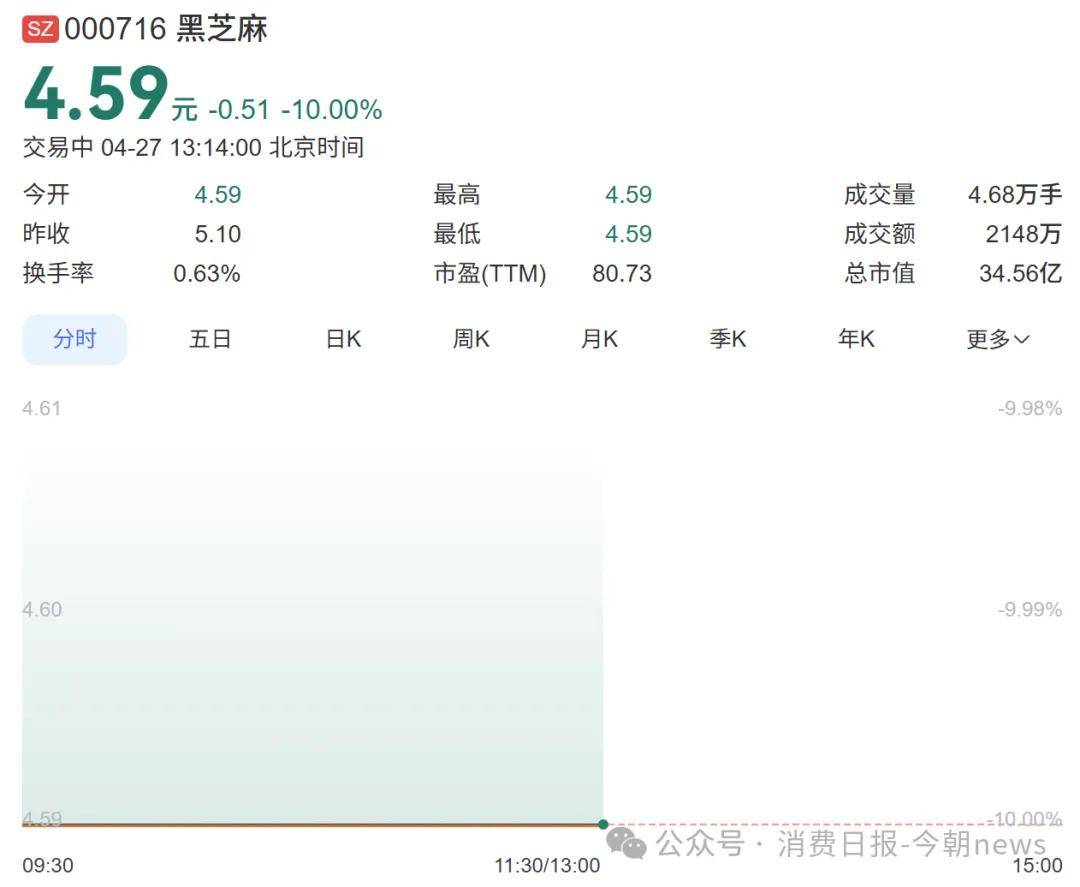Image resolution: width=1080 pixels, height=887 pixels.
Task: Select the 月K monthly chart tab
Action: pyautogui.click(x=599, y=339)
